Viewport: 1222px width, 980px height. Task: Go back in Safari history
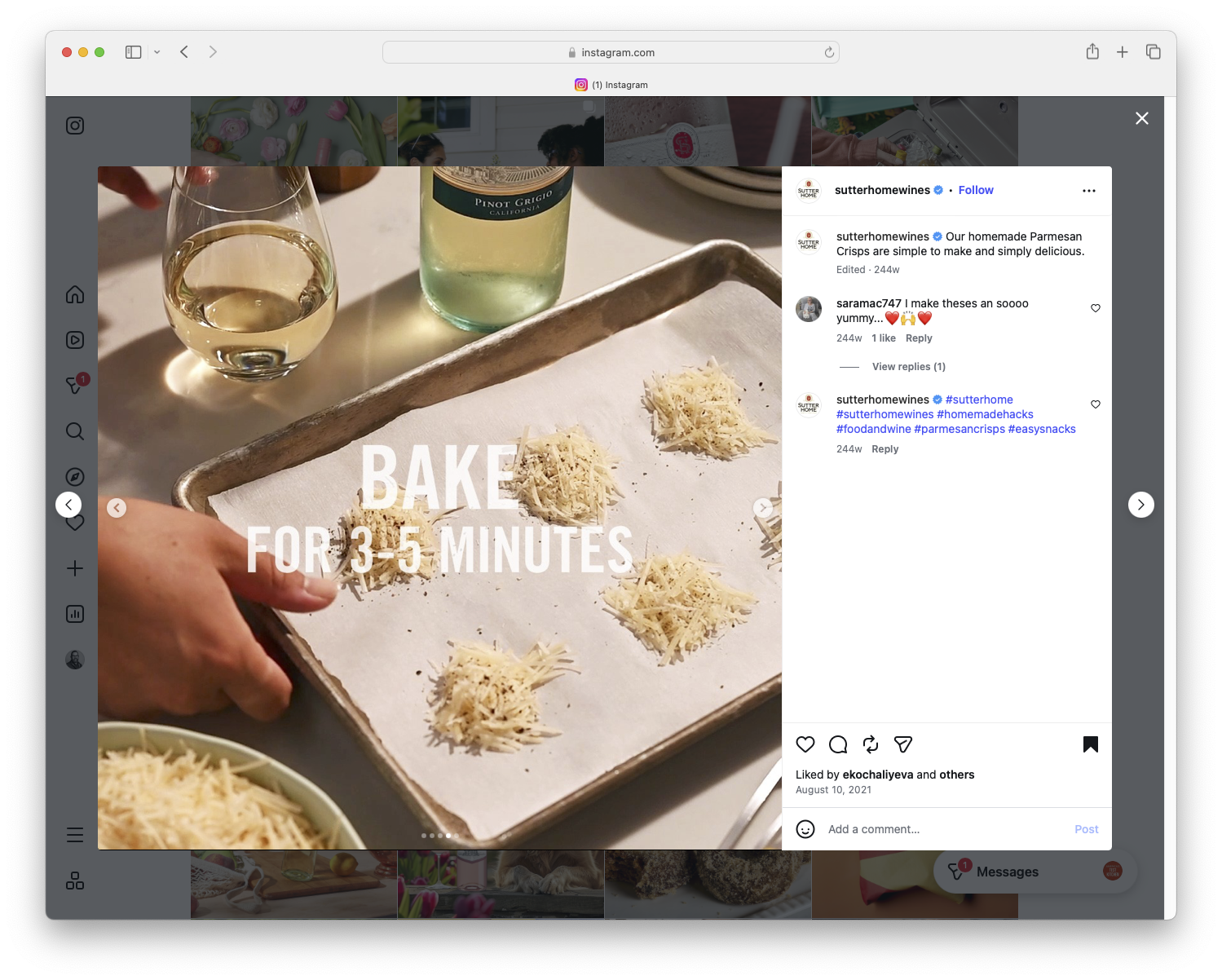point(184,52)
